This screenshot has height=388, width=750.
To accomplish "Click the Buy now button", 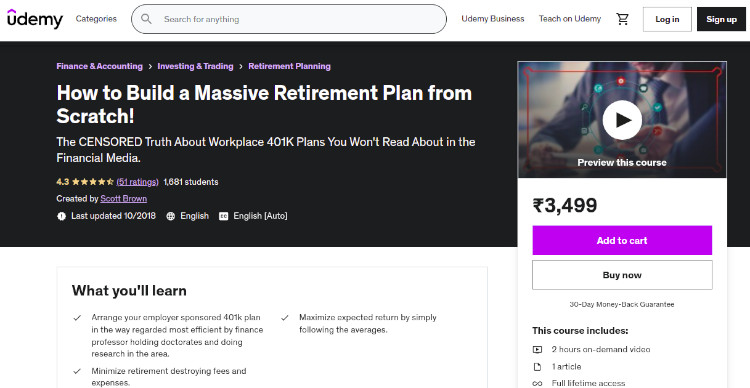I will coord(622,275).
